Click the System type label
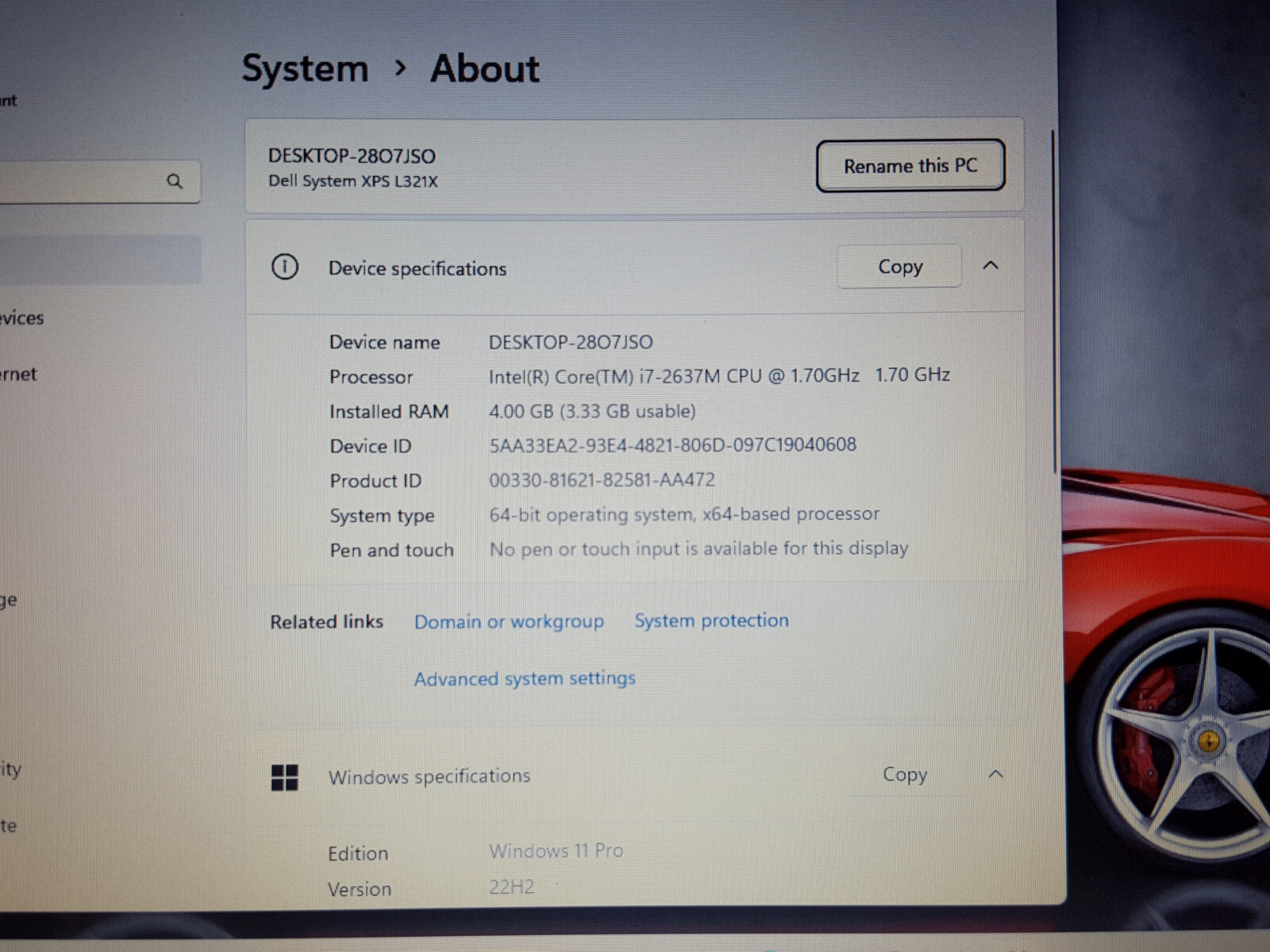The height and width of the screenshot is (952, 1270). 382,516
